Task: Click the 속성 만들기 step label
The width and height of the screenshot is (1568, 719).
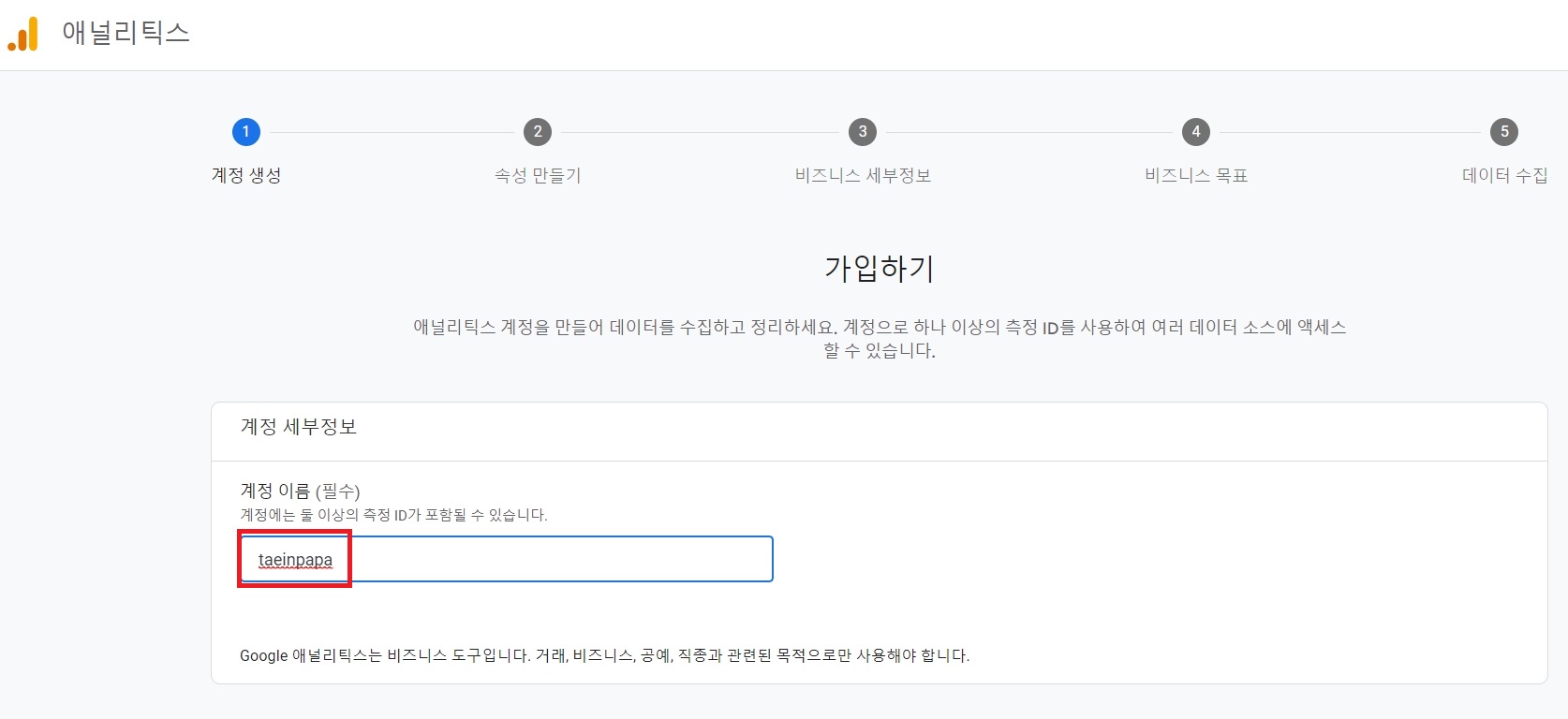Action: click(x=538, y=175)
